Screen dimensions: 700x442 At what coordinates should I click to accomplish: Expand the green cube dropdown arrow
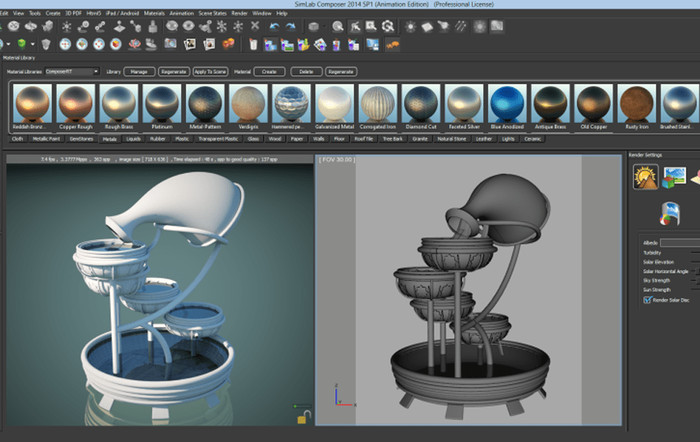[x=33, y=44]
